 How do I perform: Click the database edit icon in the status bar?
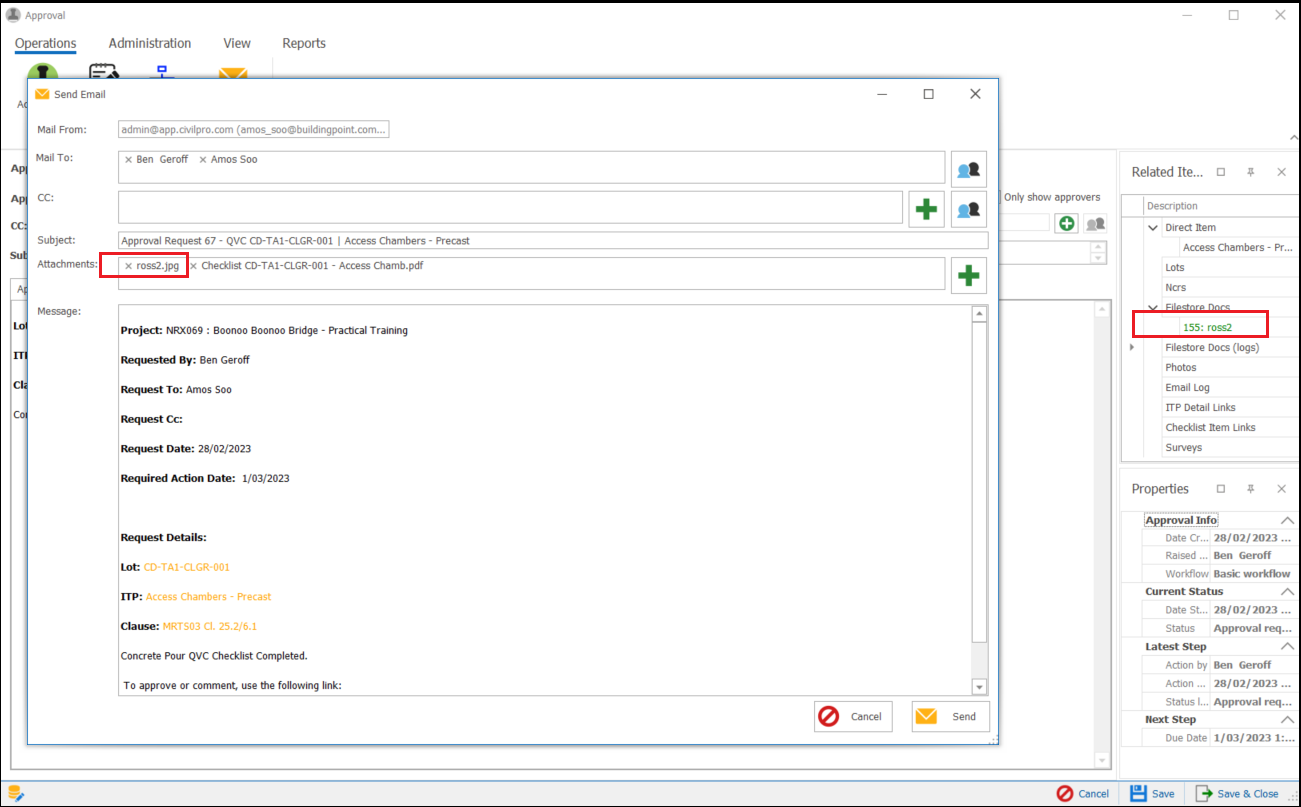14,791
